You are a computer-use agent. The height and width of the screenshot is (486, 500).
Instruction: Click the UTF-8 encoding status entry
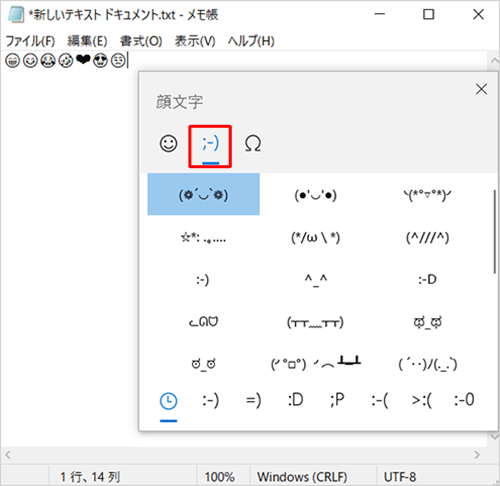[x=400, y=477]
